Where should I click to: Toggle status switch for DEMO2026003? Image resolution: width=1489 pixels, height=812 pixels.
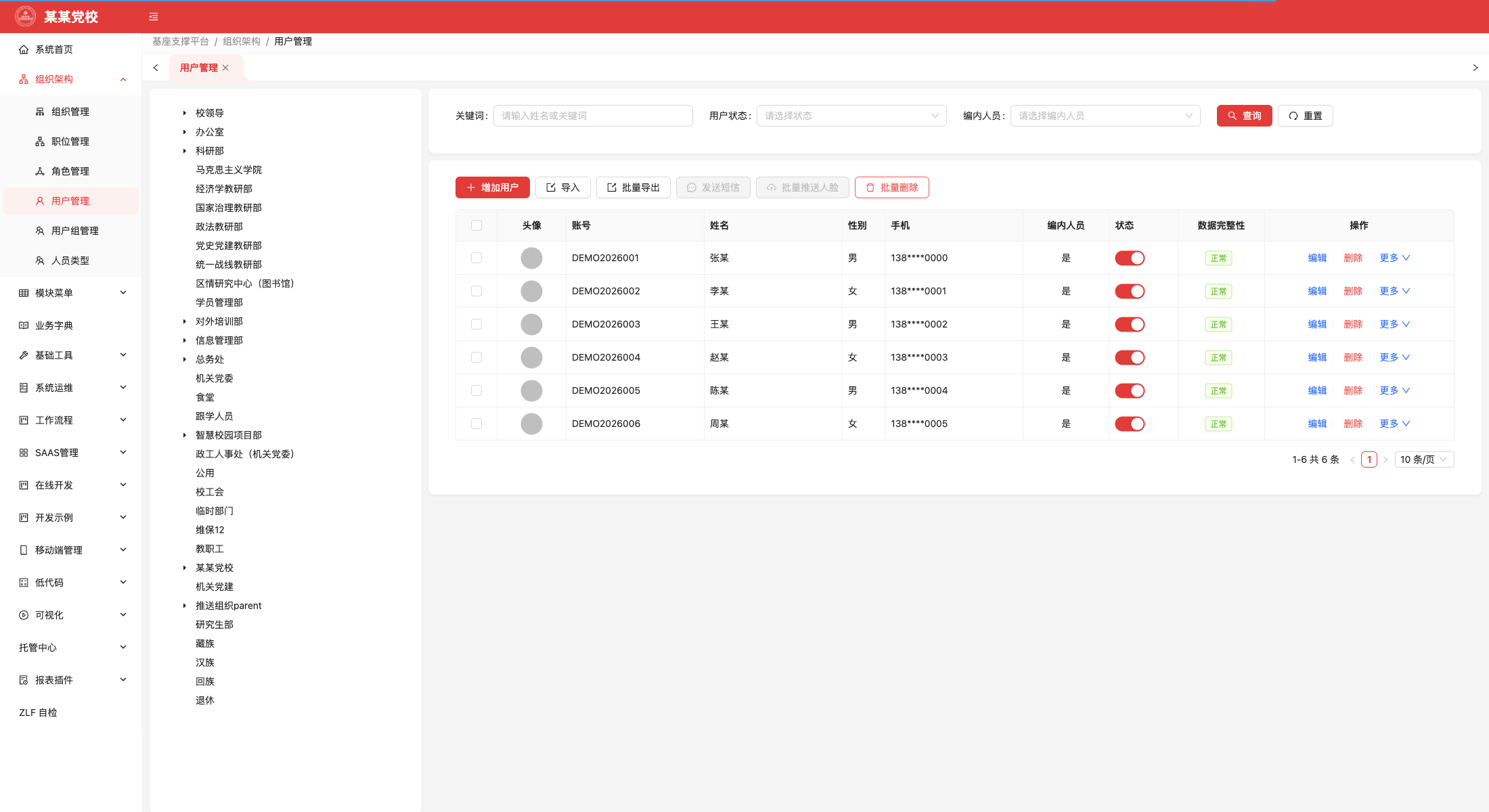[1130, 324]
